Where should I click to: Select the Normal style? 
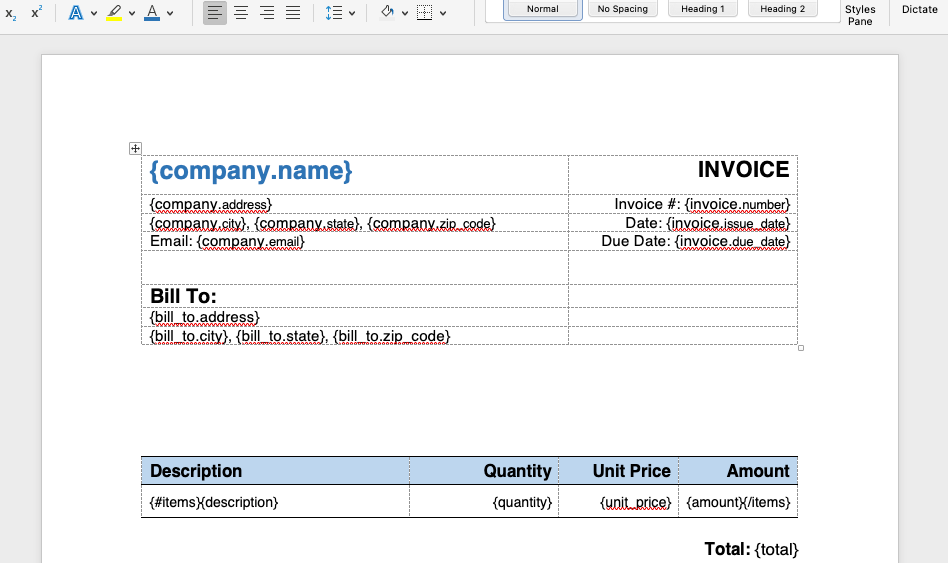point(542,9)
